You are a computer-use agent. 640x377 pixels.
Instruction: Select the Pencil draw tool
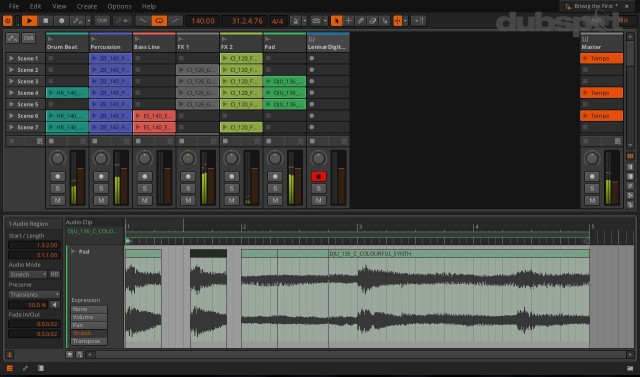coord(360,20)
